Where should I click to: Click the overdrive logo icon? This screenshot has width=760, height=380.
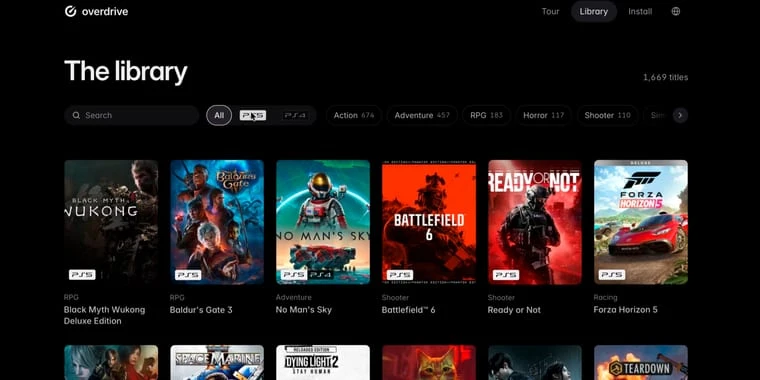tap(70, 11)
